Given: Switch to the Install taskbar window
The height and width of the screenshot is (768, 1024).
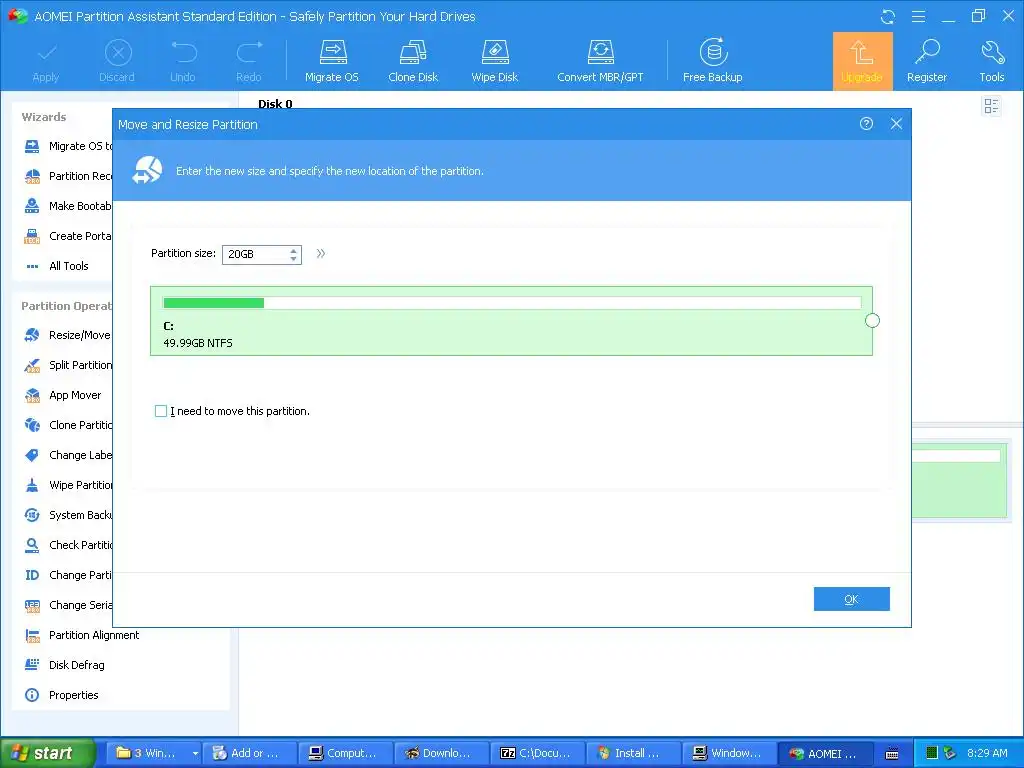Looking at the screenshot, I should (632, 753).
